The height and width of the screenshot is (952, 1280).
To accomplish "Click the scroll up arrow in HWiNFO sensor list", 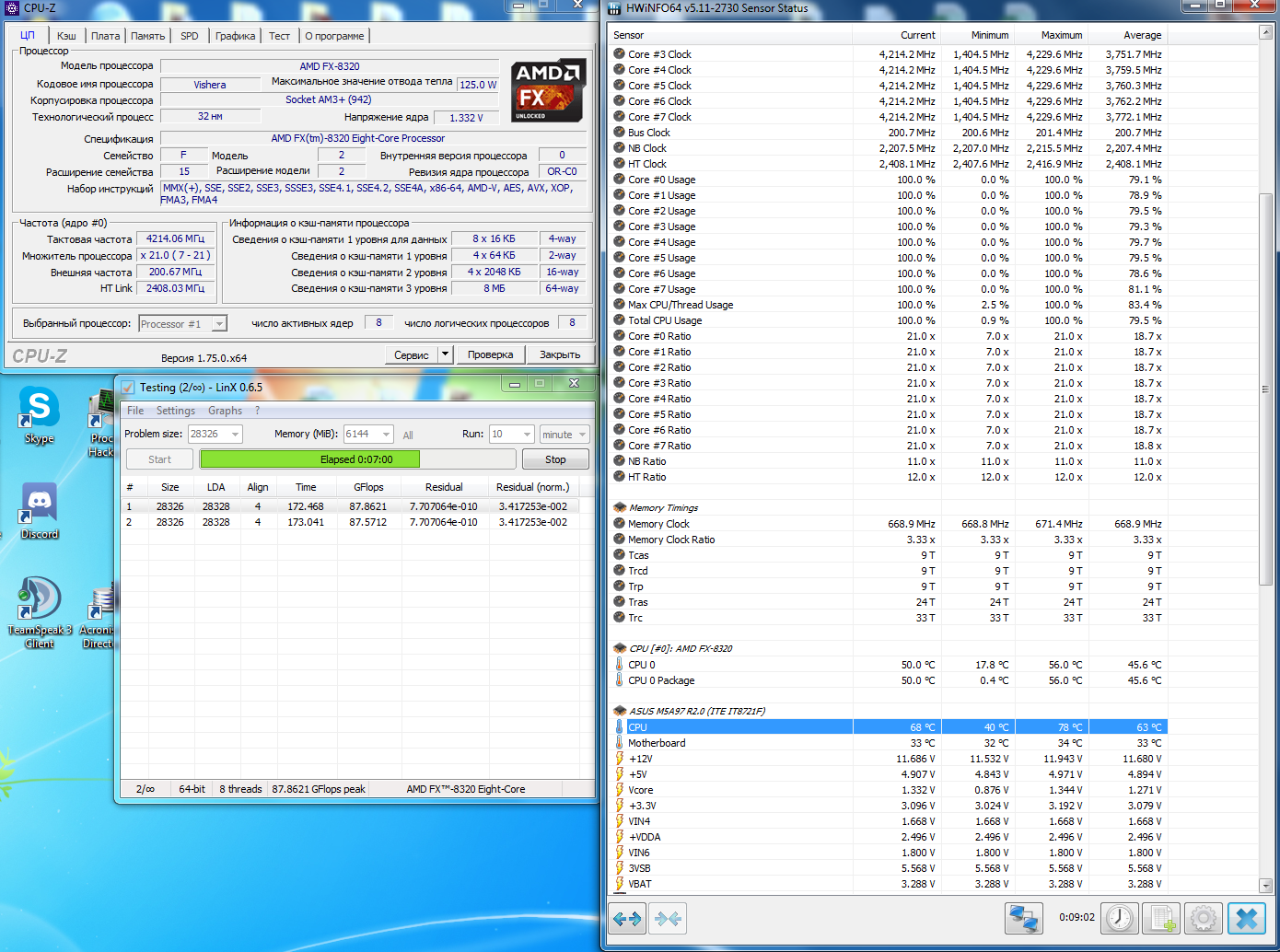I will [x=1265, y=33].
